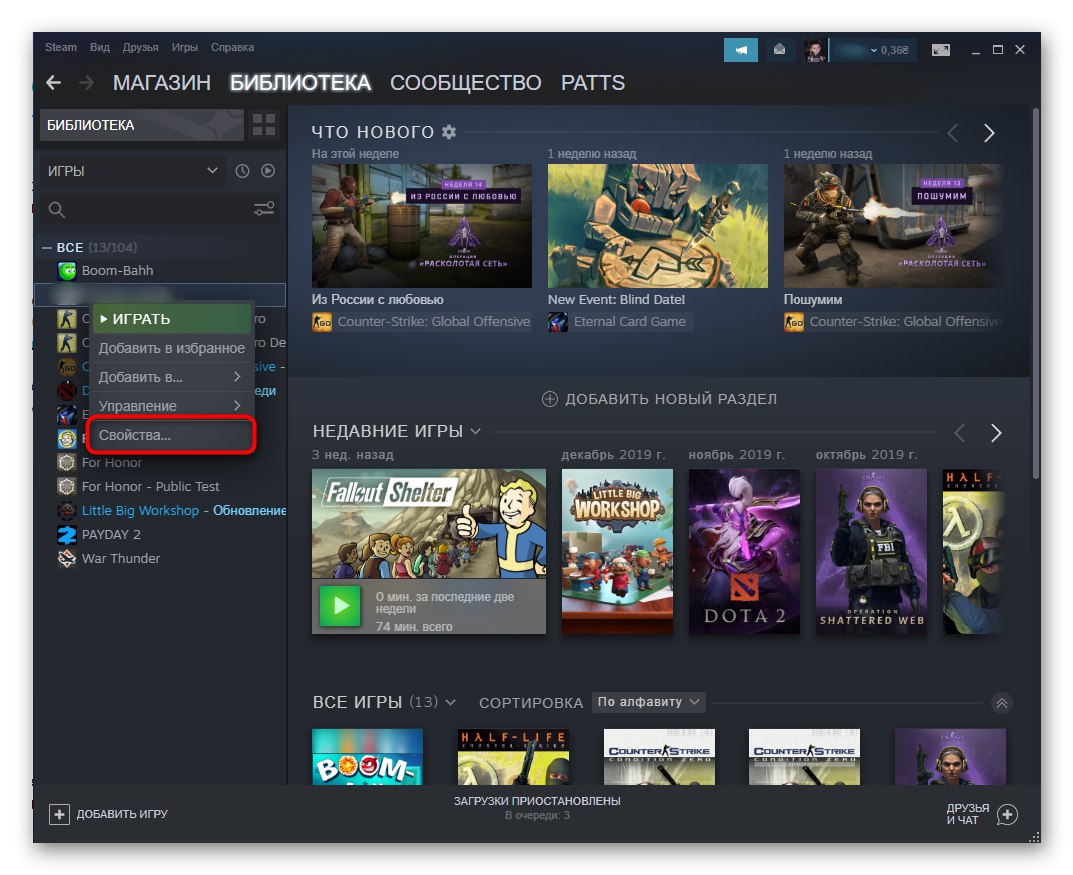Choose Свойства... in context menu
This screenshot has height=875, width=1073.
[171, 435]
